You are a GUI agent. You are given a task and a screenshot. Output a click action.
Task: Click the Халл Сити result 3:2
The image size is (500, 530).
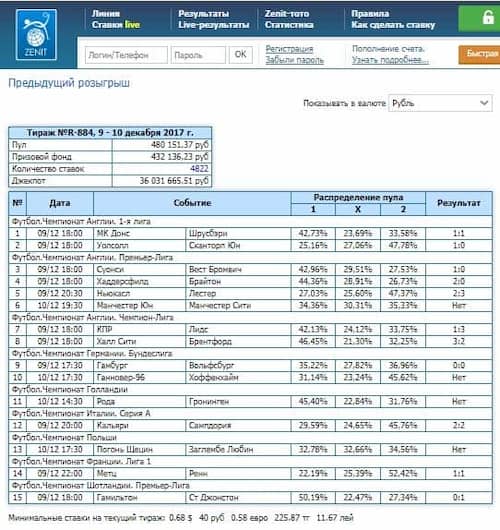tap(458, 341)
